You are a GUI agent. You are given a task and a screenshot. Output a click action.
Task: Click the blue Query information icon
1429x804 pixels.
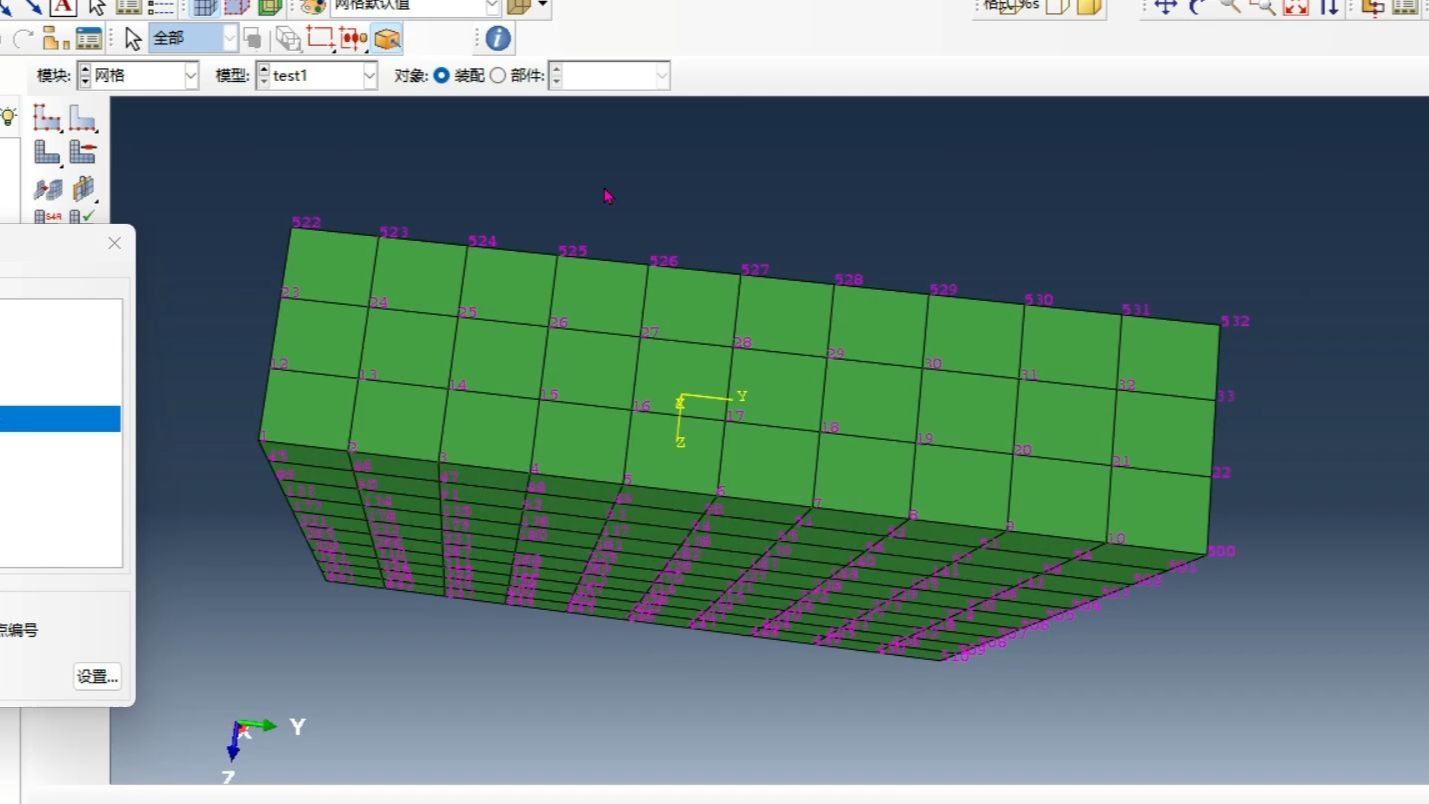pyautogui.click(x=498, y=39)
